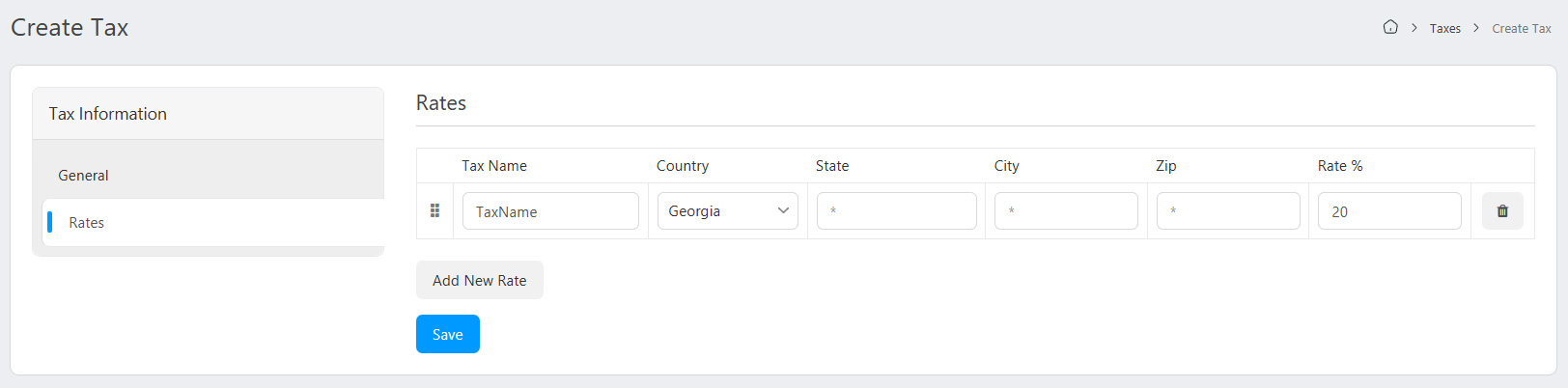This screenshot has height=388, width=1568.
Task: Focus the City text field
Action: [x=1066, y=211]
